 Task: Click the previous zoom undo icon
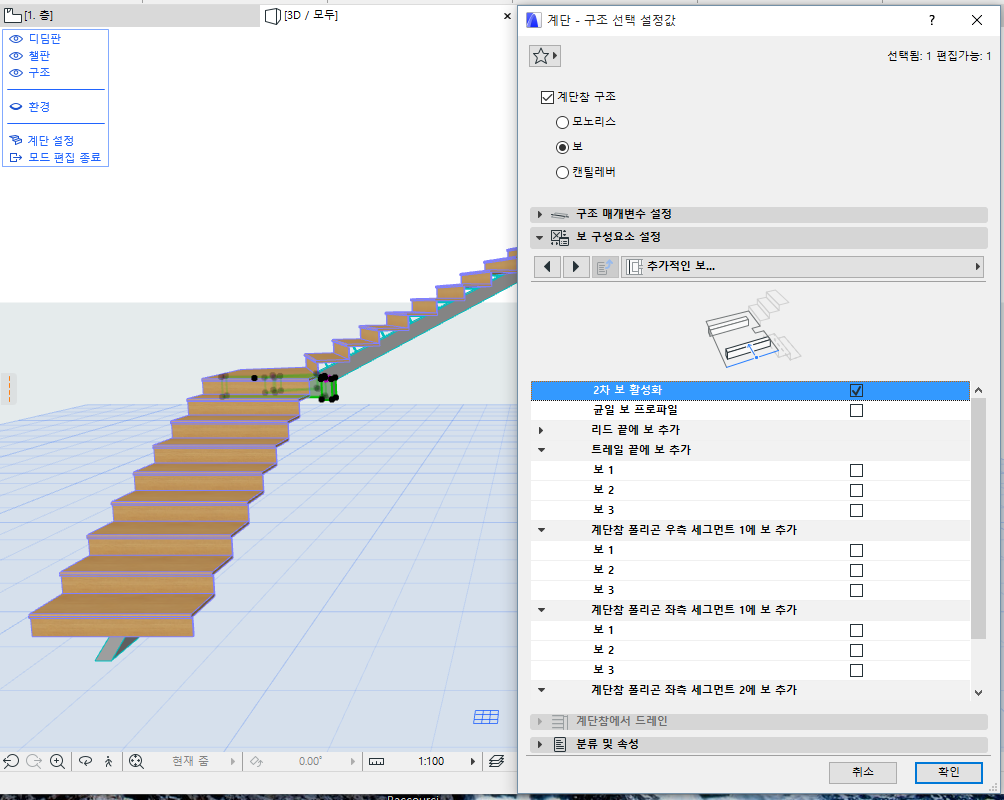(10, 761)
